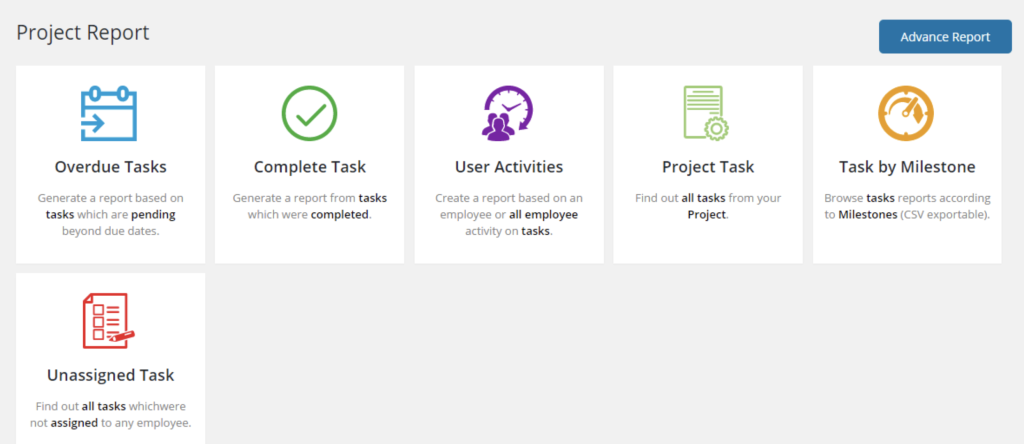Select the Complete Task heading
This screenshot has width=1024, height=444.
click(x=310, y=167)
